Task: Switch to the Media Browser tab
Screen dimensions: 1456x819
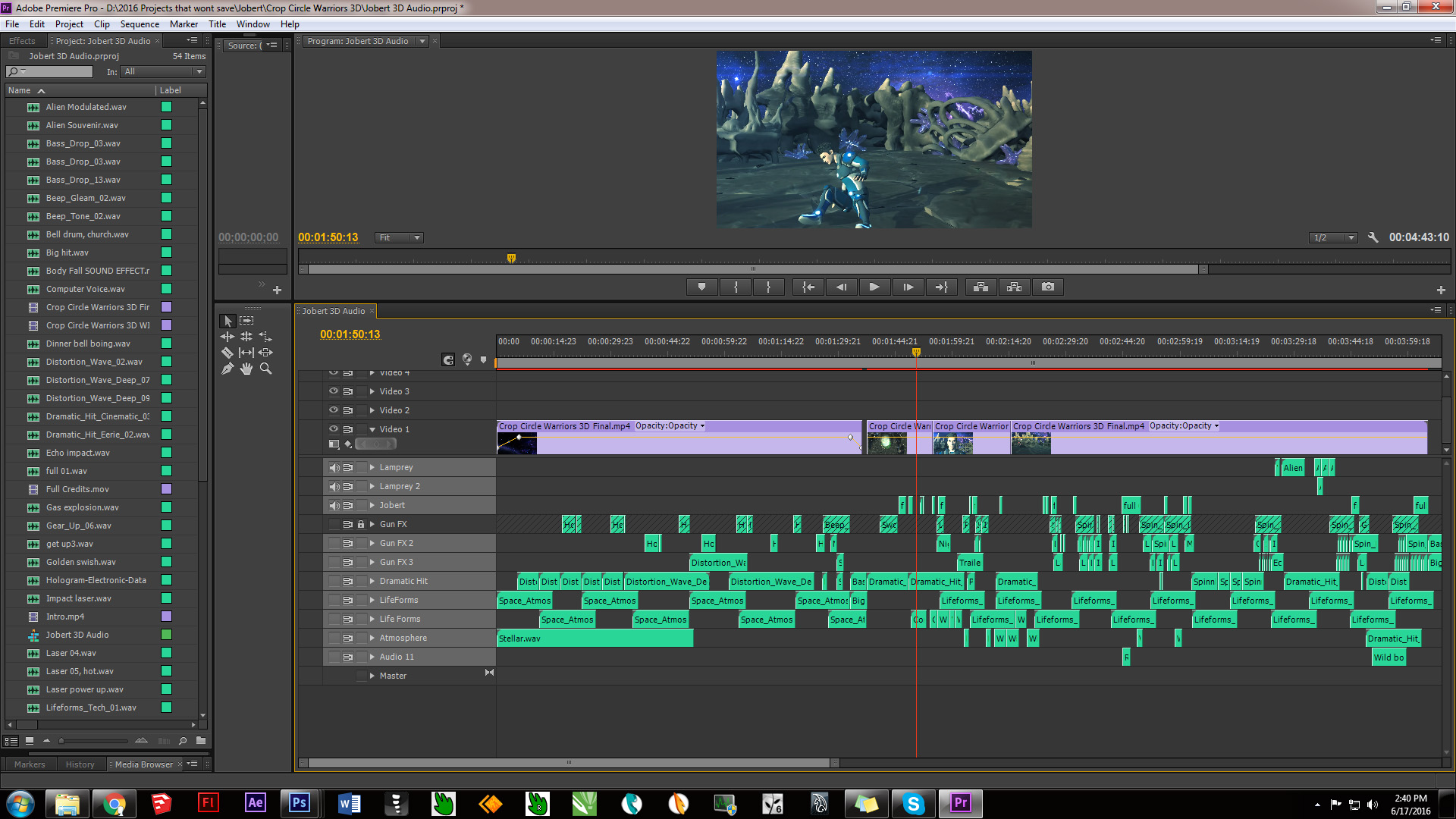Action: pyautogui.click(x=143, y=764)
